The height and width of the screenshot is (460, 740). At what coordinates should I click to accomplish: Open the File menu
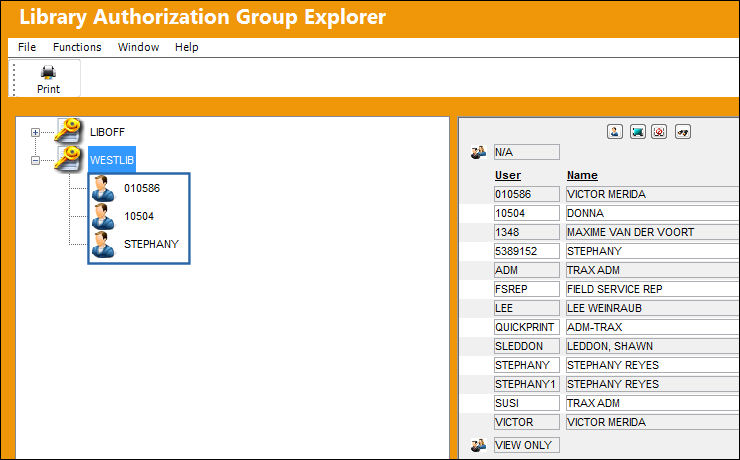27,47
